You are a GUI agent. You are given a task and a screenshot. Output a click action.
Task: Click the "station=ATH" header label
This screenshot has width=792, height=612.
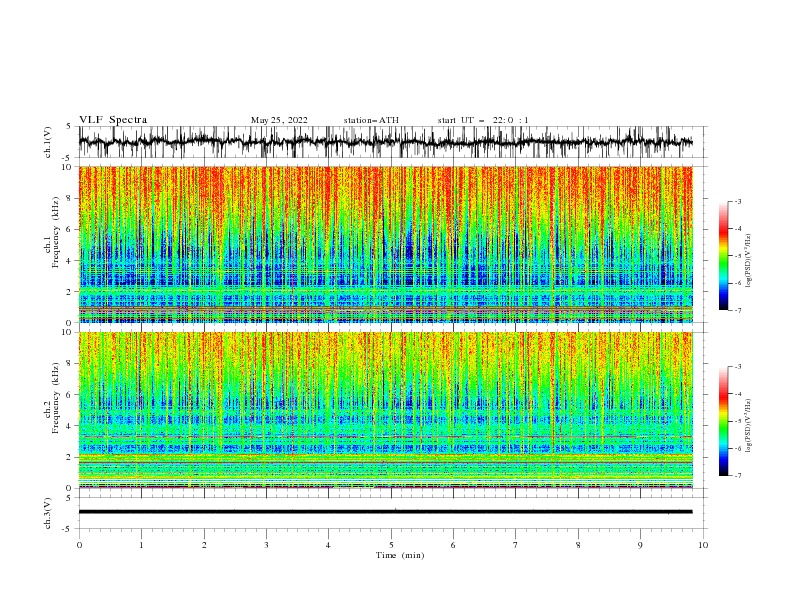[x=371, y=120]
